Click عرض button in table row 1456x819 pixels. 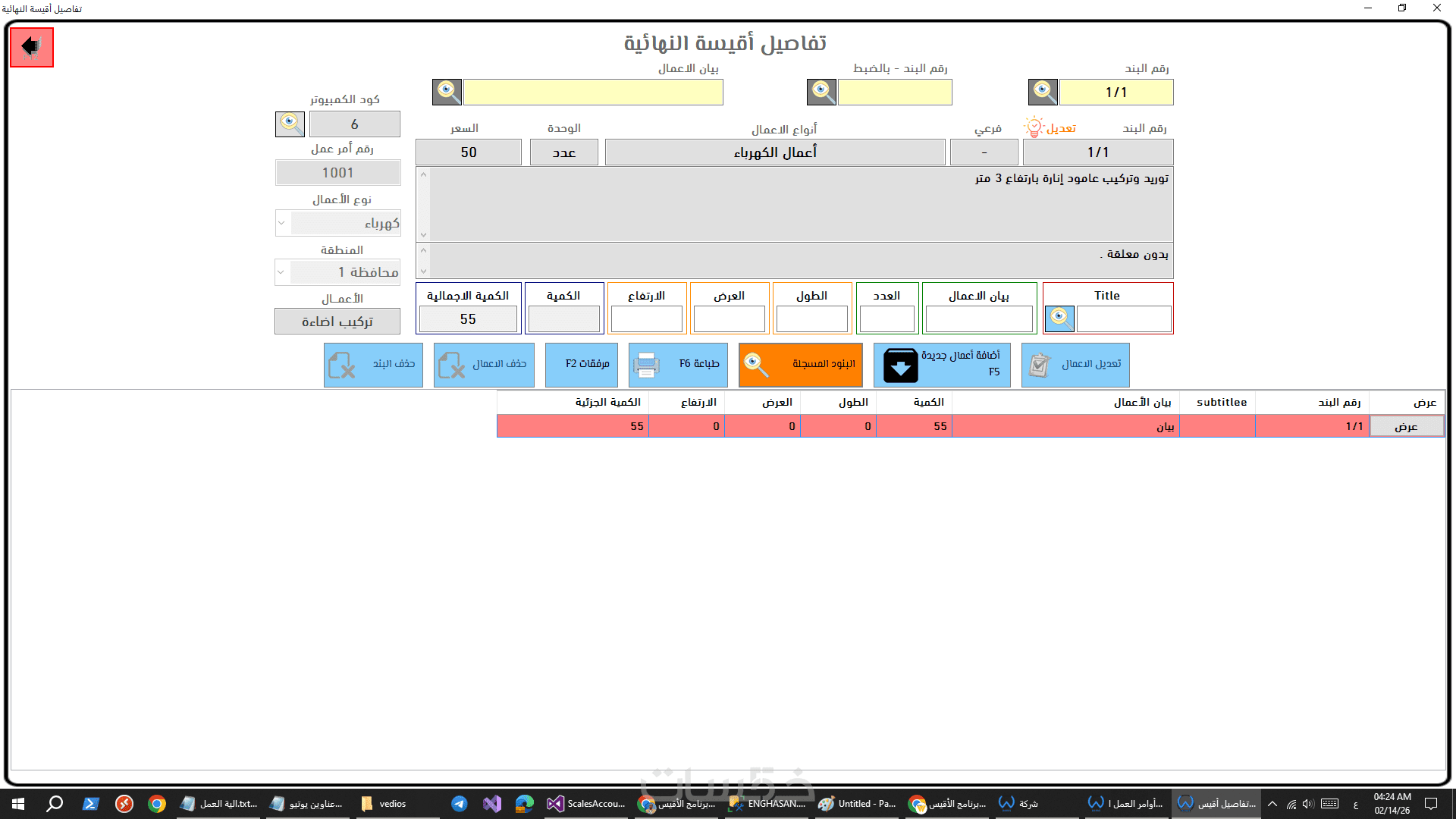point(1406,426)
